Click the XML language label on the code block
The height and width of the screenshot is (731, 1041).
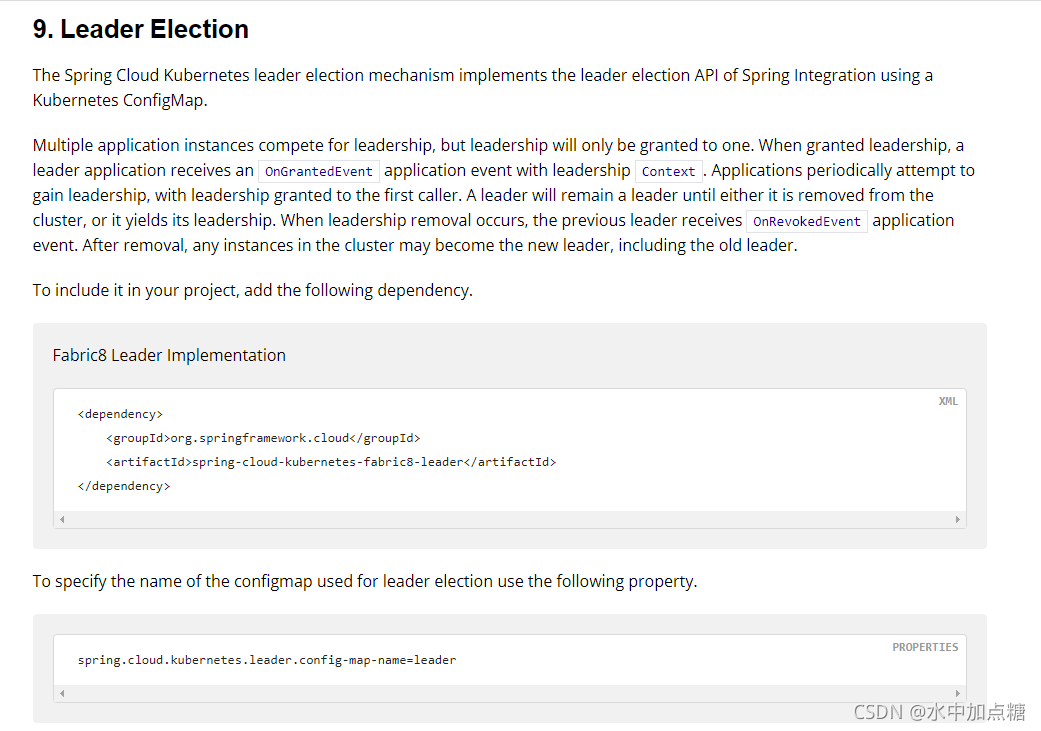tap(948, 401)
